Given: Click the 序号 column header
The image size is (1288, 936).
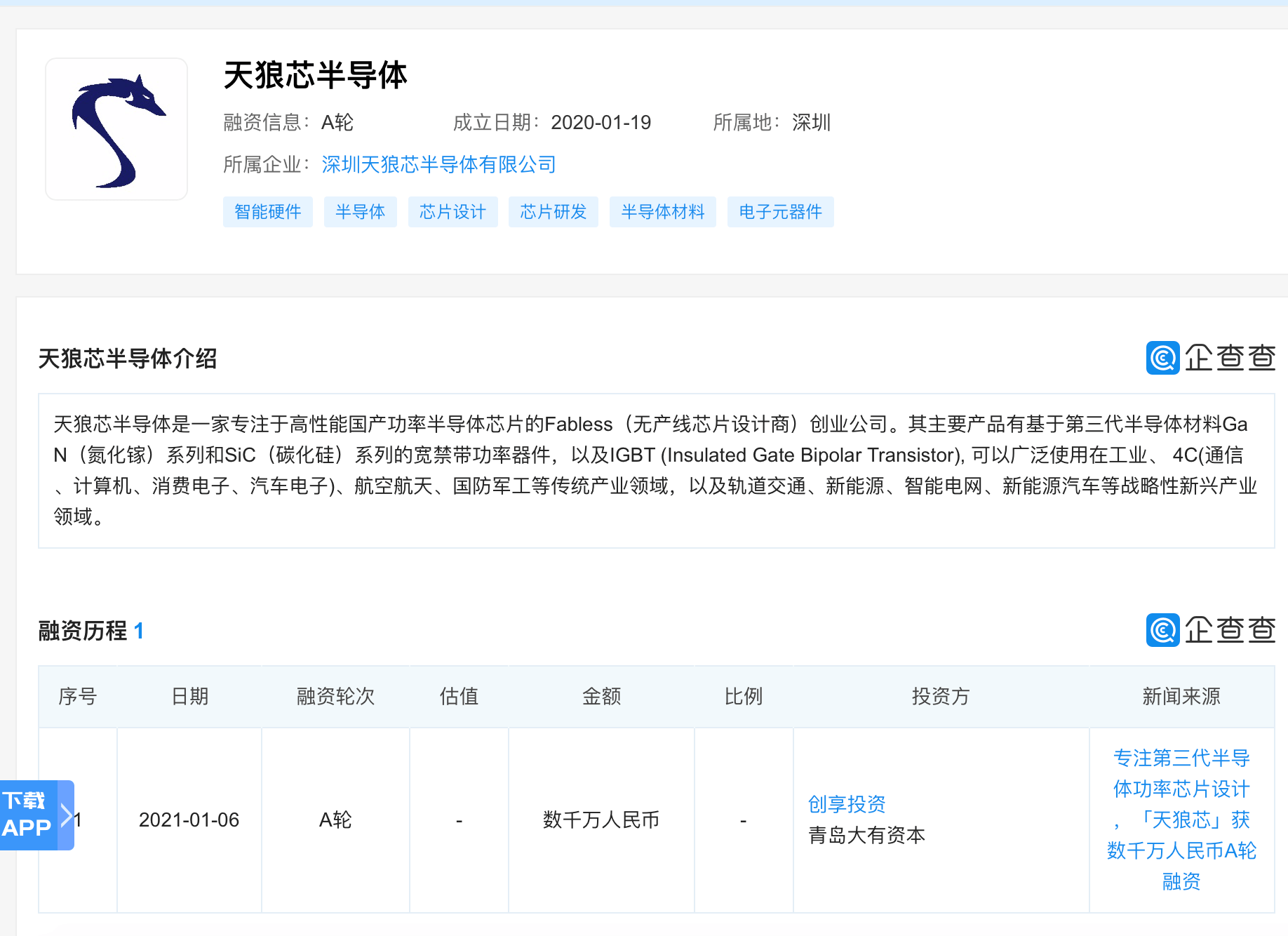Looking at the screenshot, I should pyautogui.click(x=78, y=696).
